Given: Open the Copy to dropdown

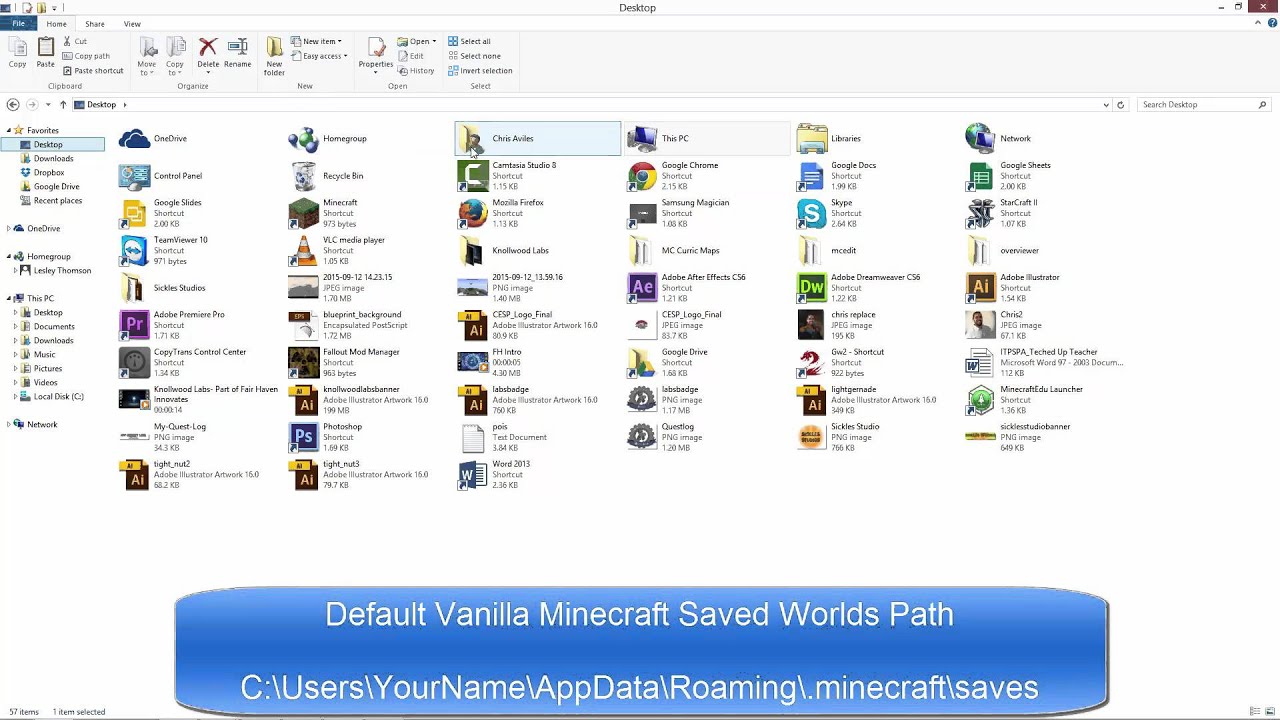Looking at the screenshot, I should click(175, 57).
